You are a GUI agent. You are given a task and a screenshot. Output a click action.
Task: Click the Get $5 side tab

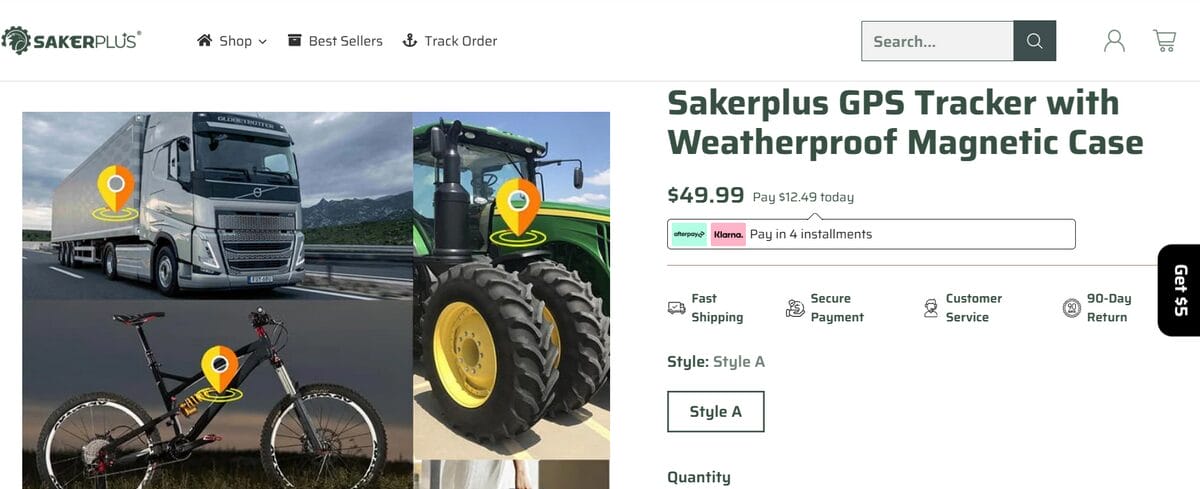pos(1179,290)
